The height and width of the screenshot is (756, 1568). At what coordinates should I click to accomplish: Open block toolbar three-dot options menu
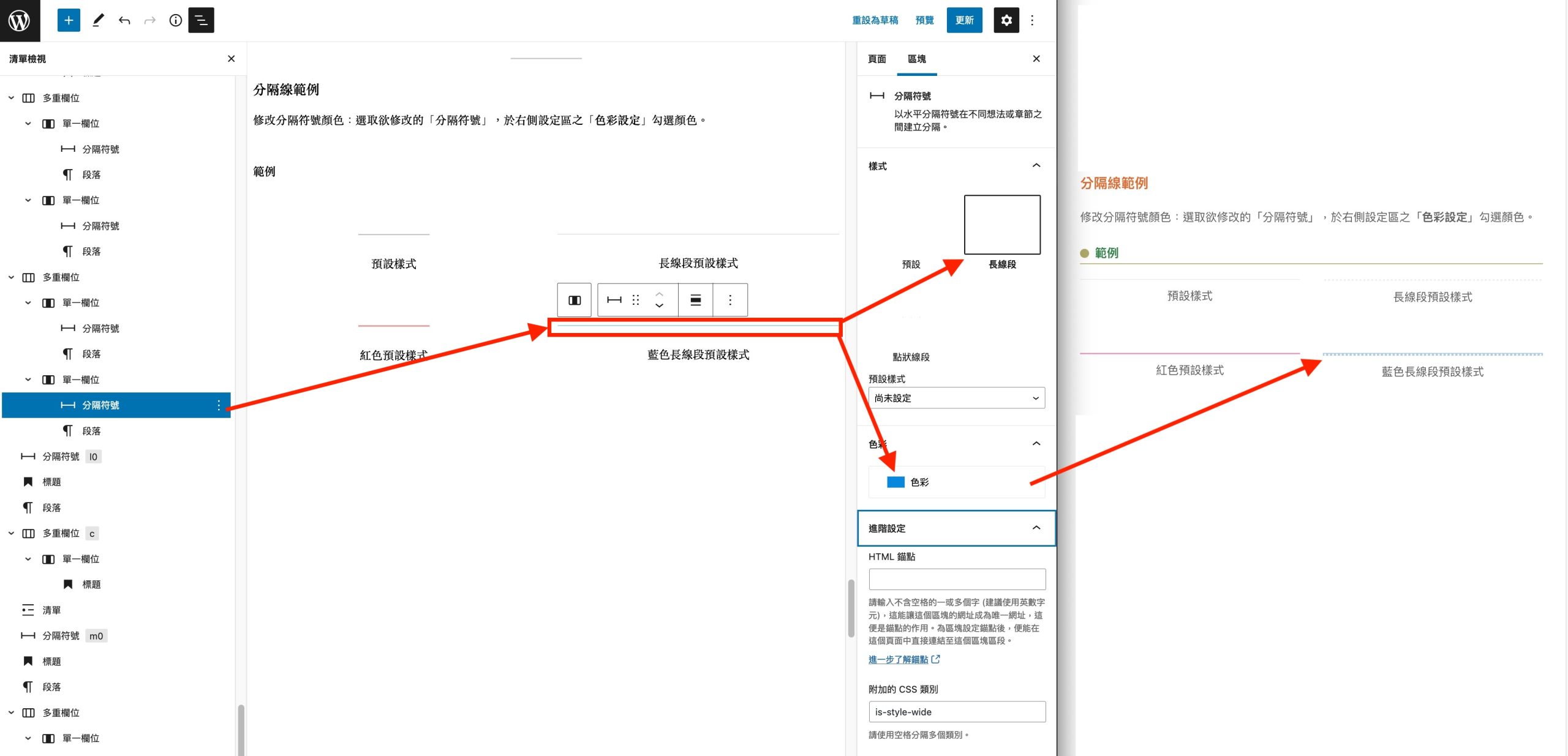pyautogui.click(x=730, y=300)
